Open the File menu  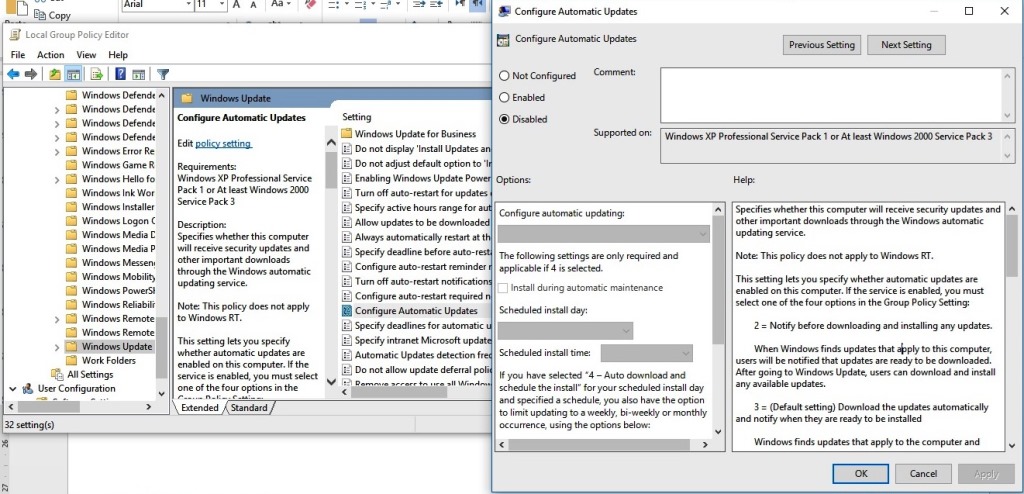[x=18, y=55]
